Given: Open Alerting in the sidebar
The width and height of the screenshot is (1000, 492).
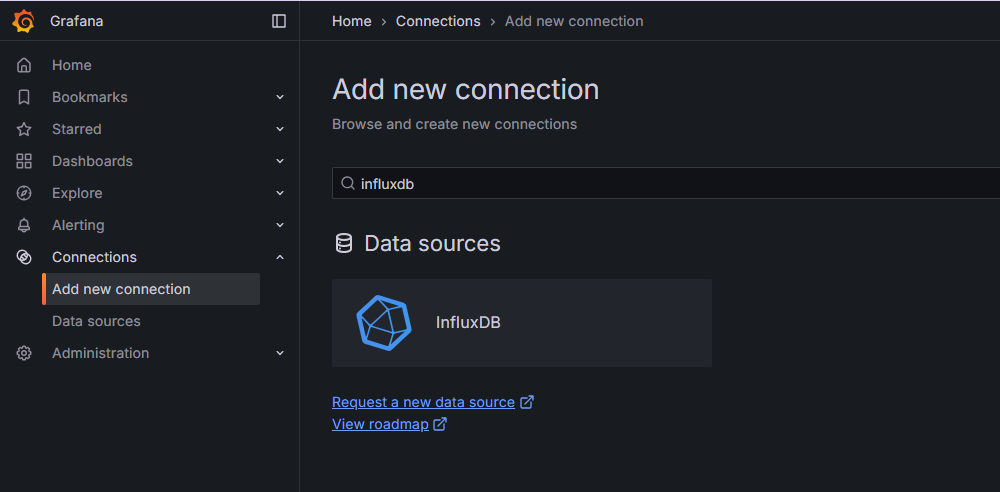Looking at the screenshot, I should [x=78, y=225].
